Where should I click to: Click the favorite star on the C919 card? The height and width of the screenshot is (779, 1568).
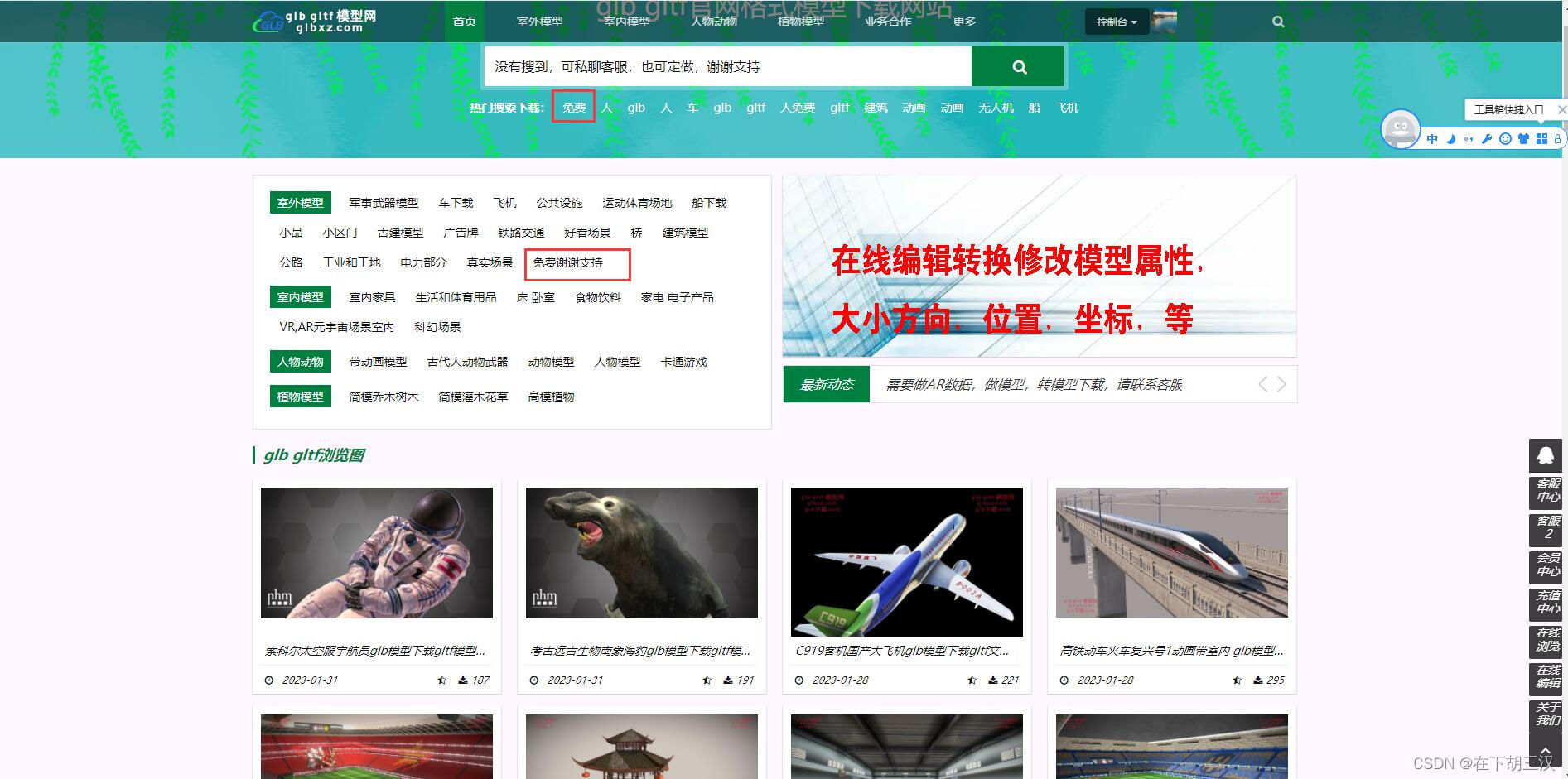pyautogui.click(x=972, y=680)
